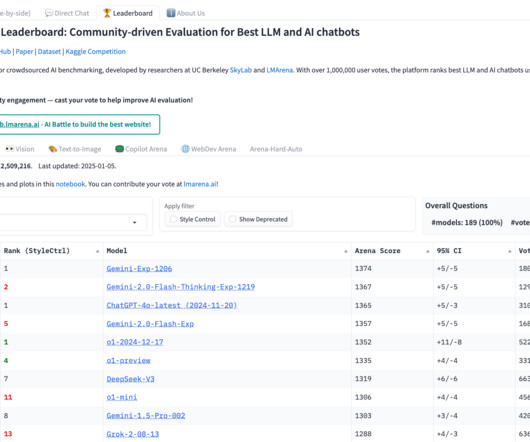
Task: Click the #models: 189 (100%) text
Action: coord(467,223)
